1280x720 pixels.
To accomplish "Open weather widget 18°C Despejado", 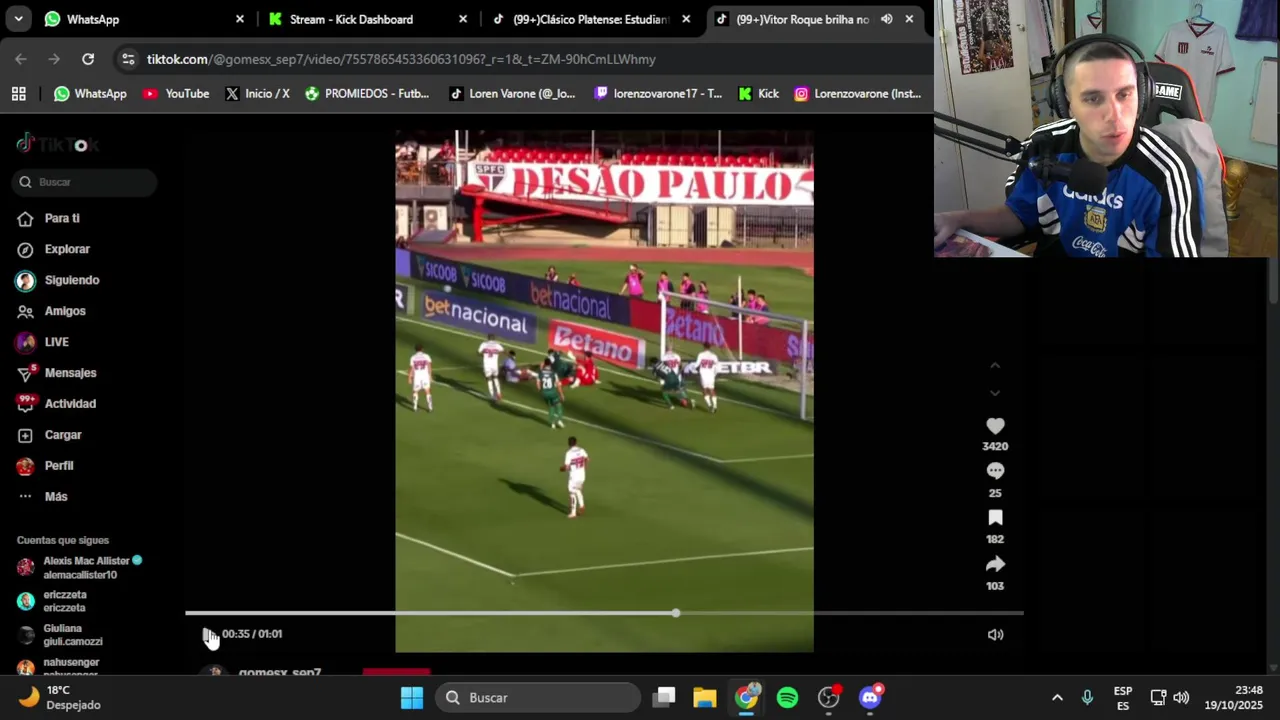I will point(60,697).
